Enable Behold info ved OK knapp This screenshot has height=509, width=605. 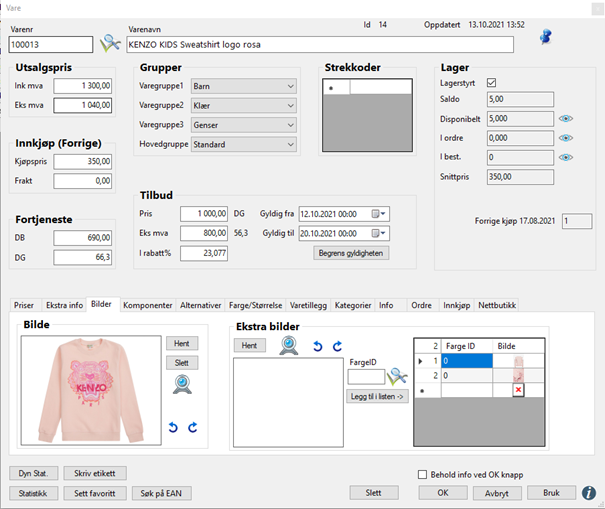(x=422, y=475)
